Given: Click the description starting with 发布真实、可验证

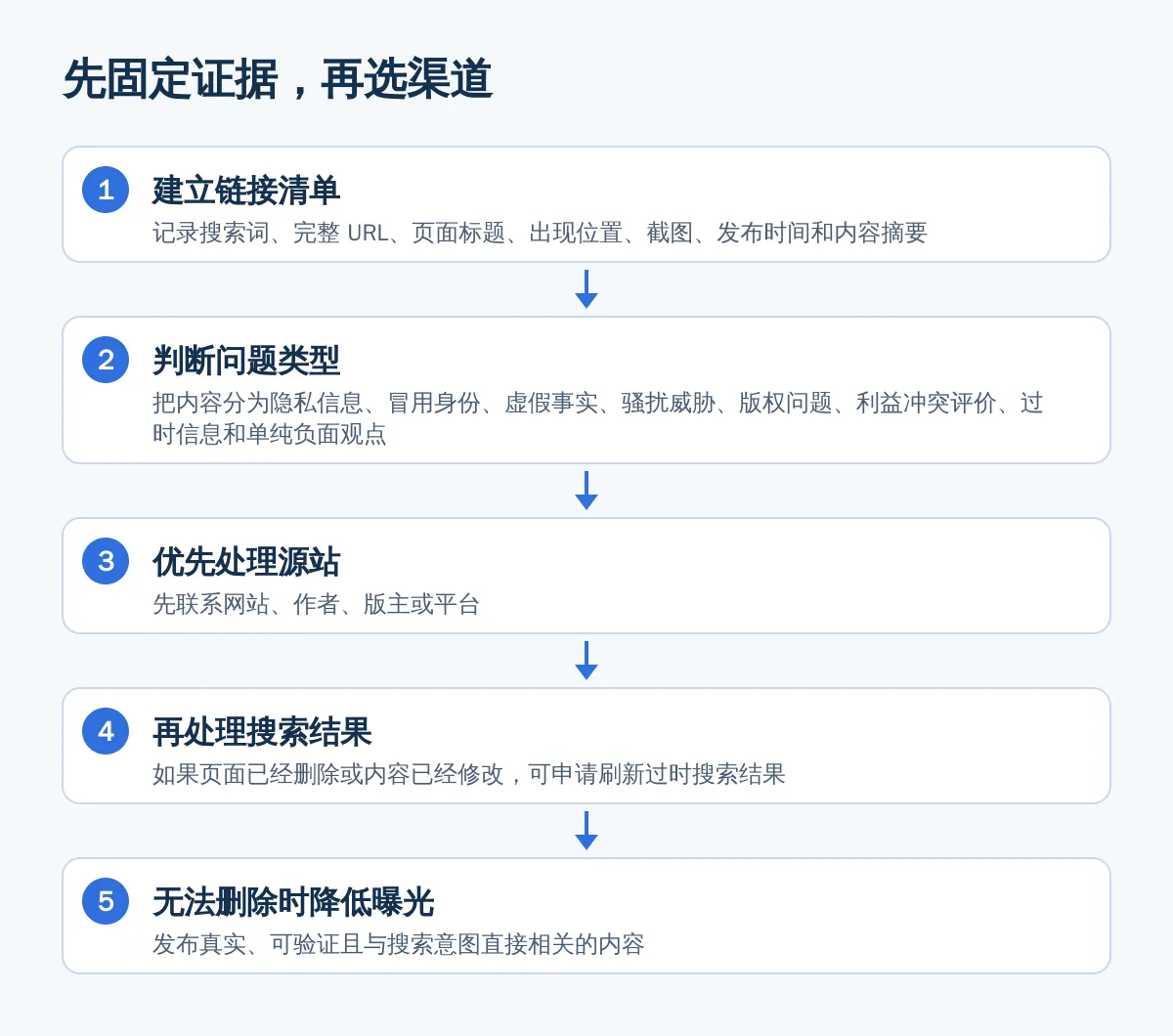Looking at the screenshot, I should (399, 944).
